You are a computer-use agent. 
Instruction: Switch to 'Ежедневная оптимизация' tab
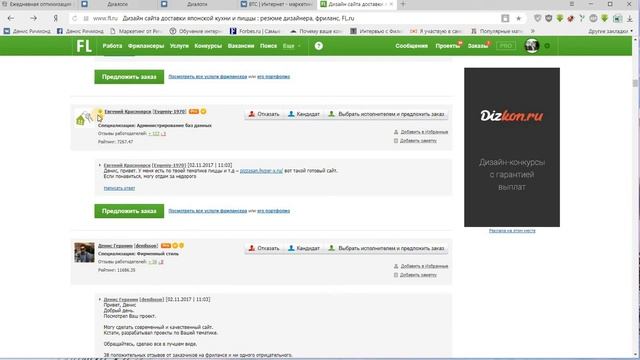click(x=37, y=4)
